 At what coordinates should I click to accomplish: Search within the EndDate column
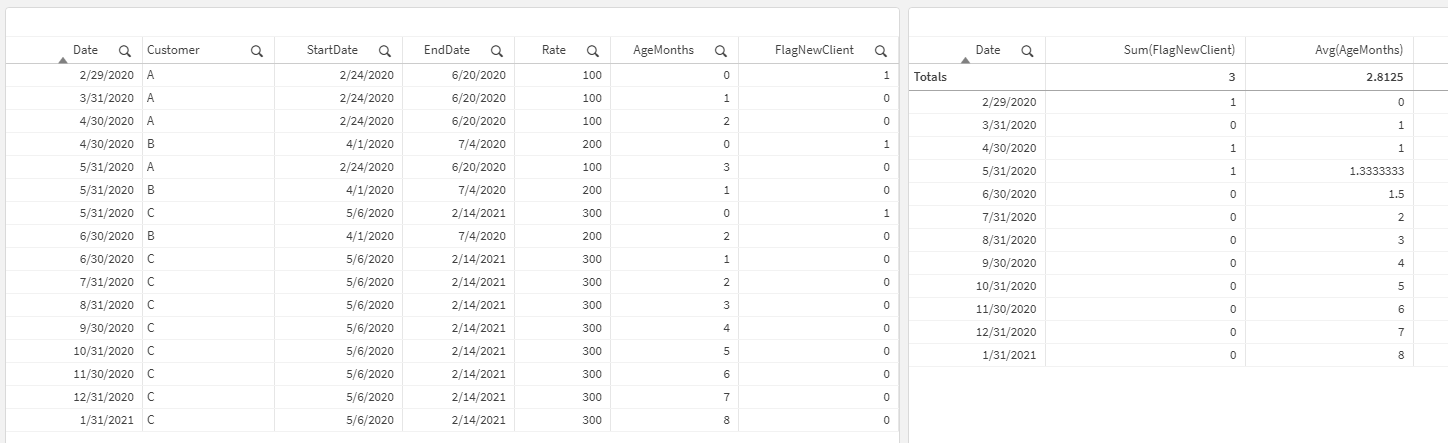coord(497,50)
